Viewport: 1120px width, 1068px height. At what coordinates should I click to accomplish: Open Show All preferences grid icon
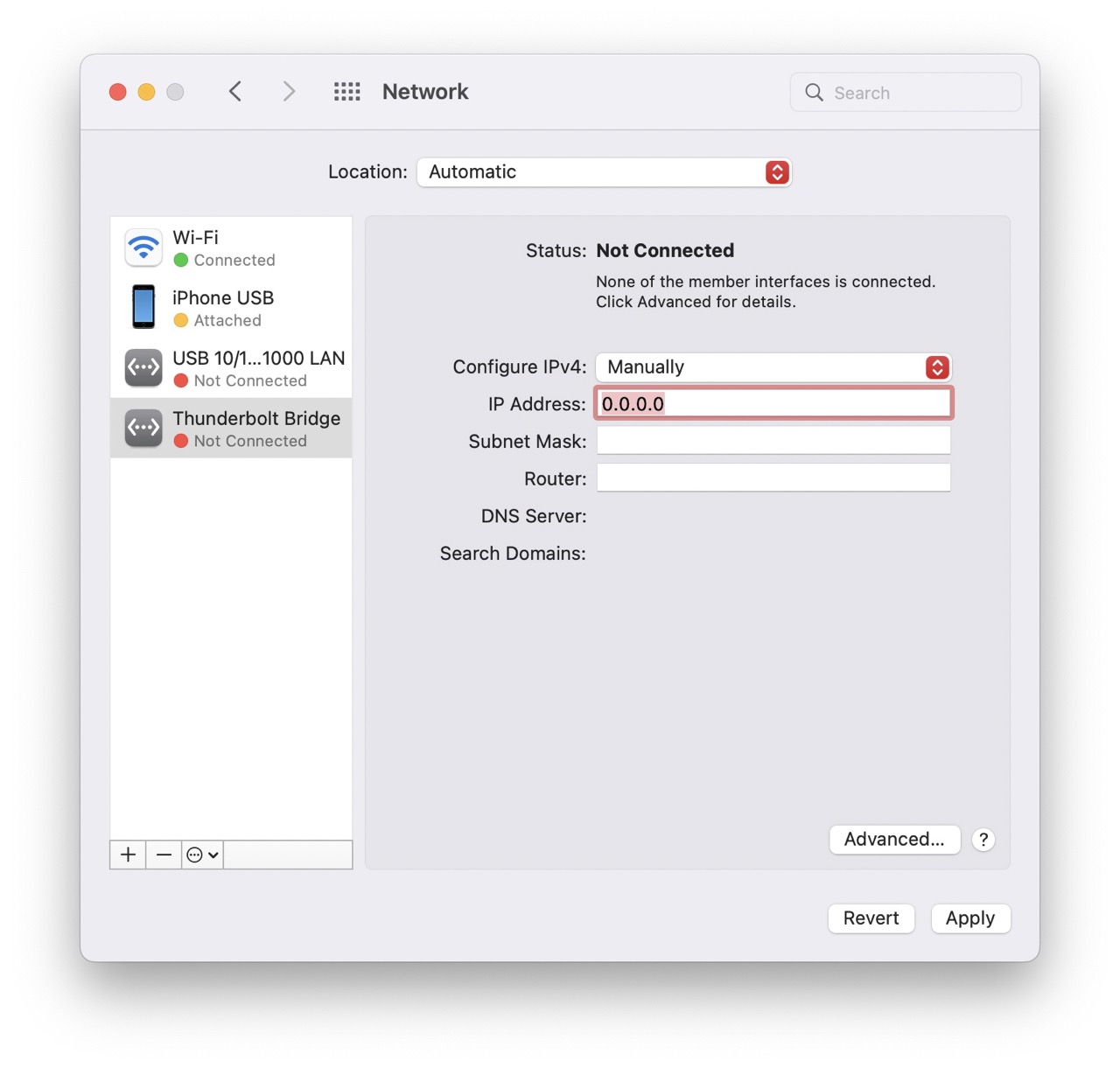click(x=346, y=91)
